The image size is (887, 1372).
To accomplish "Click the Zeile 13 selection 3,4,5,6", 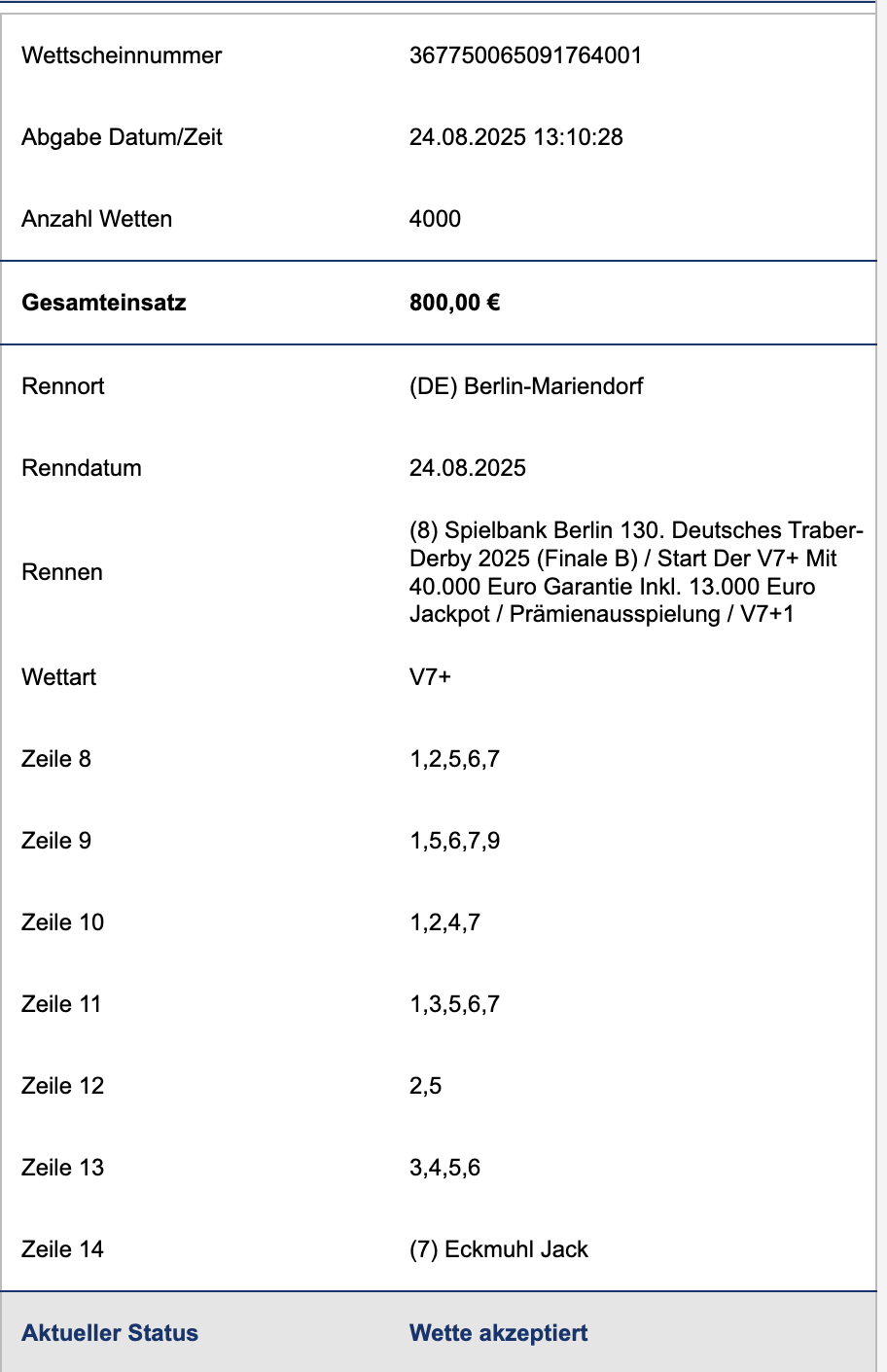I will [x=444, y=1168].
